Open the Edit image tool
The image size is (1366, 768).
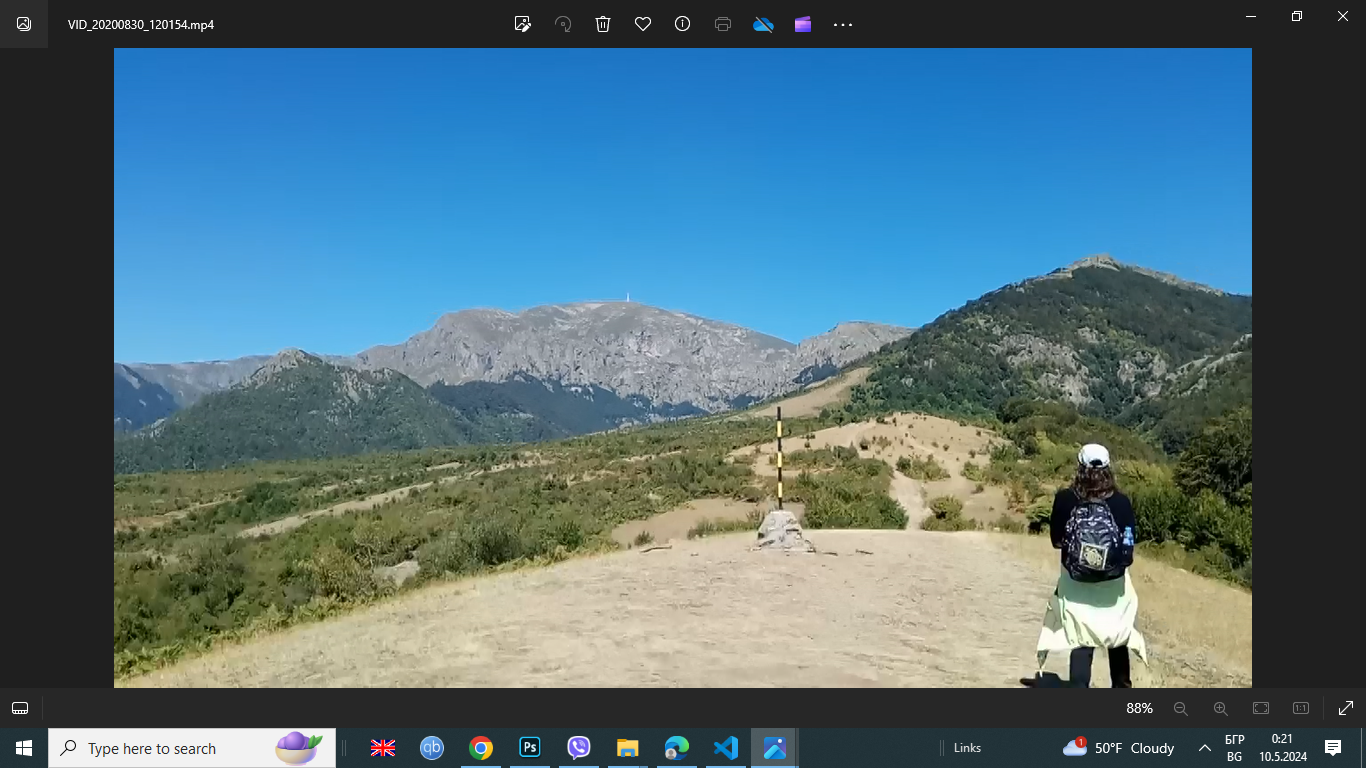522,24
